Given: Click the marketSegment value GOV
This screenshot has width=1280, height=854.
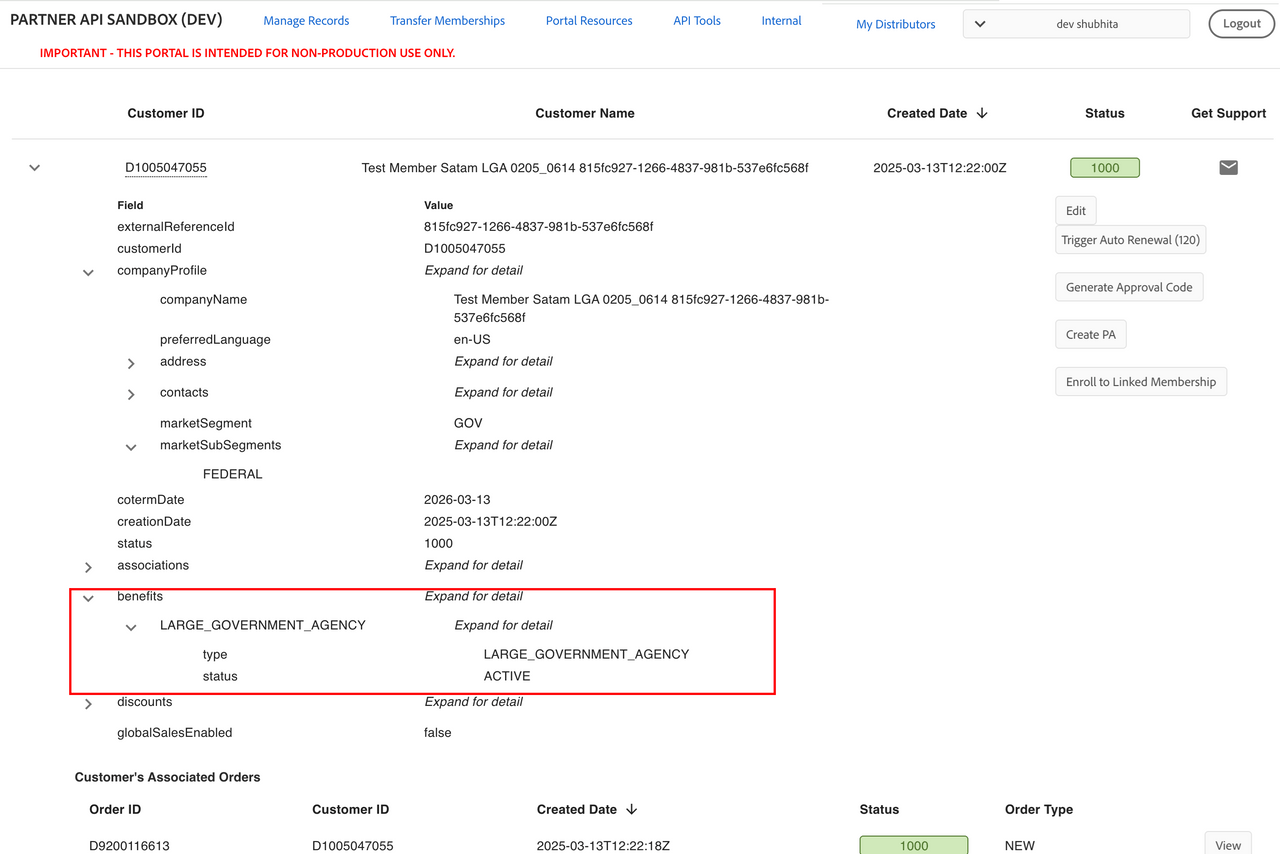Looking at the screenshot, I should coord(468,424).
